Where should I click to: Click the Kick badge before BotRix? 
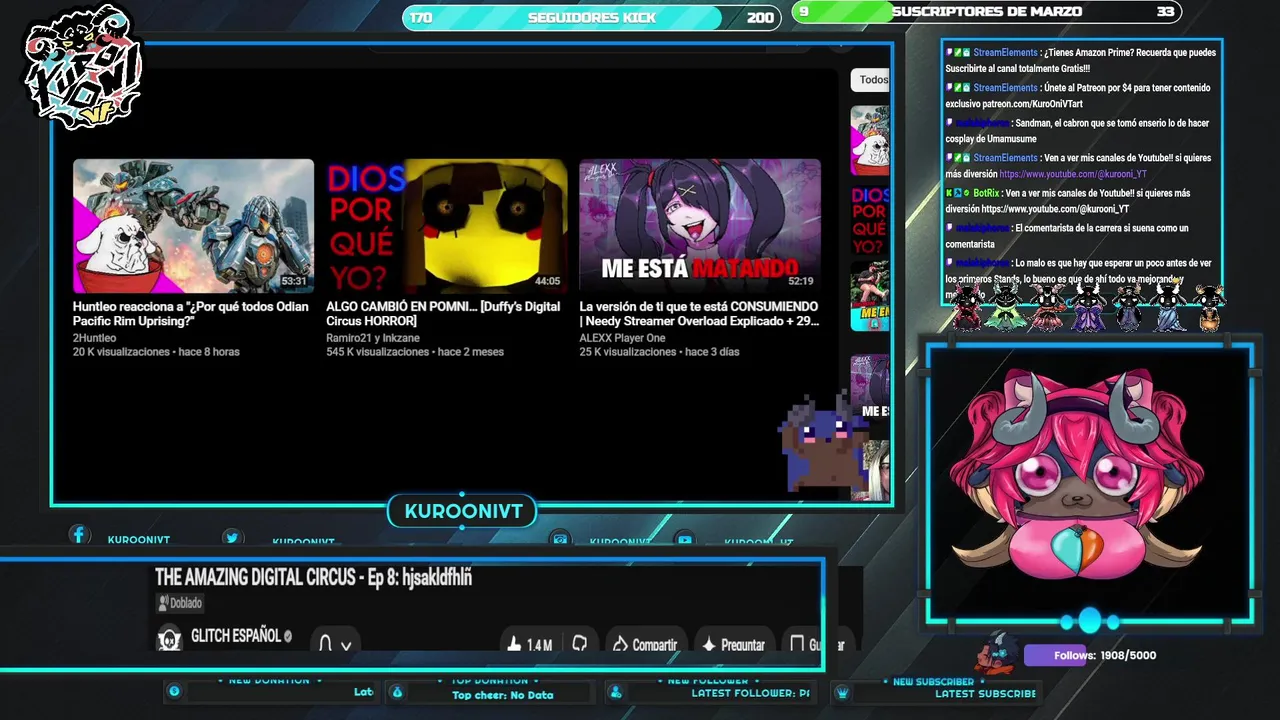click(x=949, y=193)
